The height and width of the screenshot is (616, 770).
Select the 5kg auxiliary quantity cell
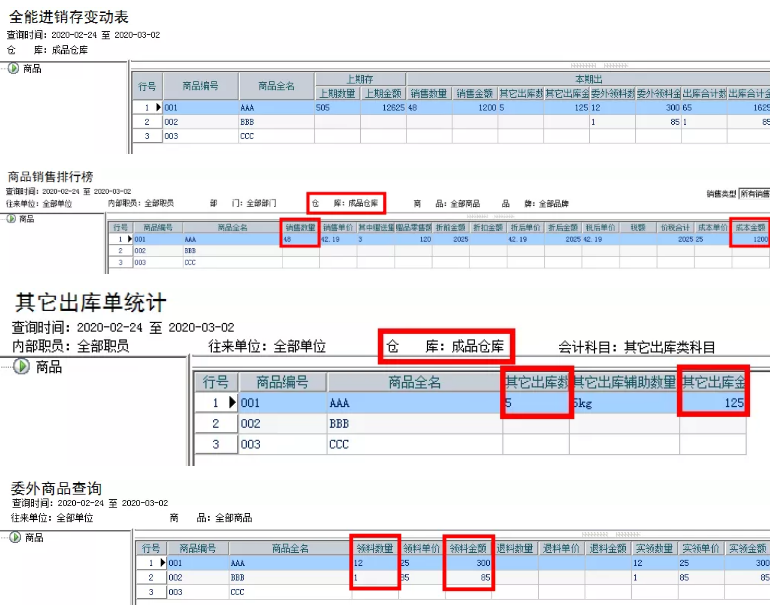tap(624, 403)
